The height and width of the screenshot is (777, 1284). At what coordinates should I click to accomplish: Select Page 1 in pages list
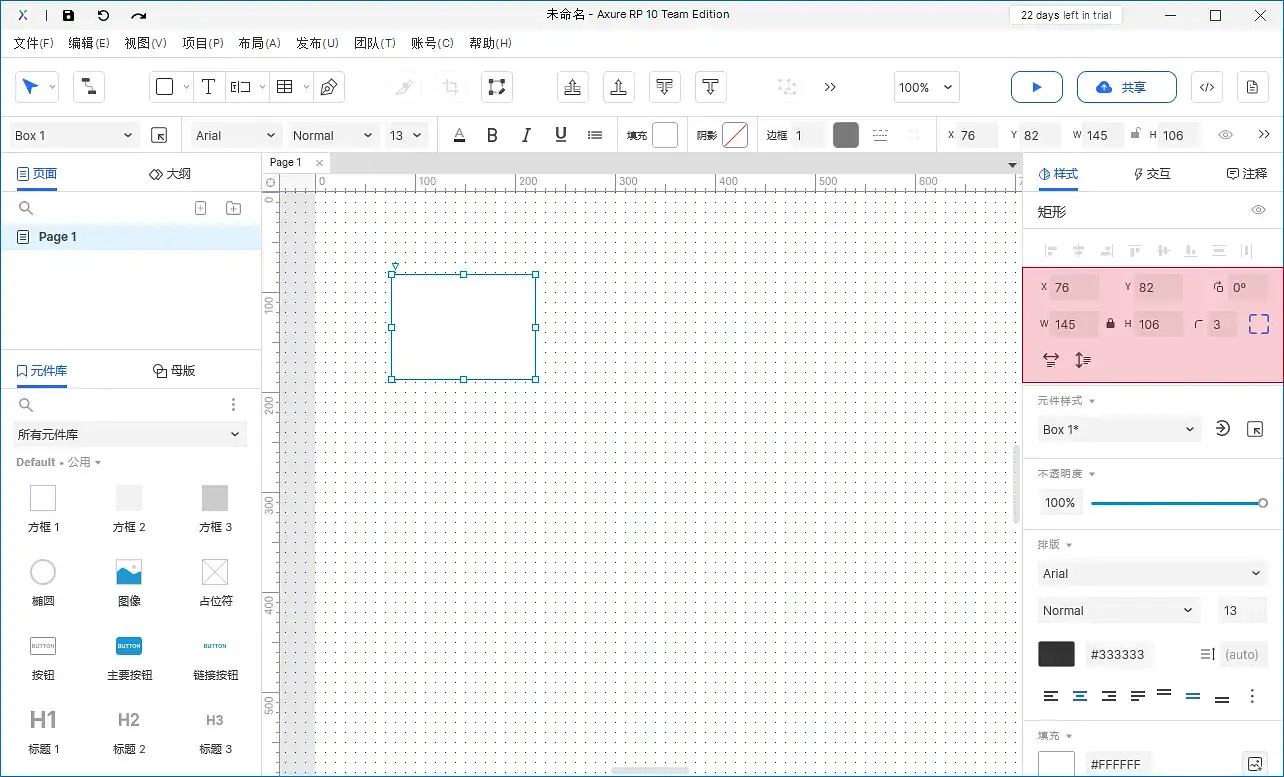[58, 237]
